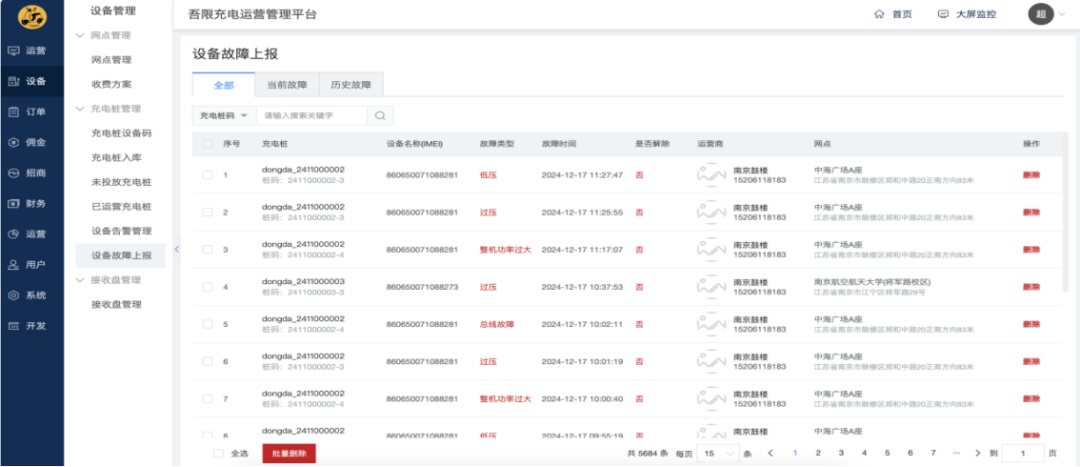1080x467 pixels.
Task: Open the 接收盘管理 submenu item
Action: [116, 304]
